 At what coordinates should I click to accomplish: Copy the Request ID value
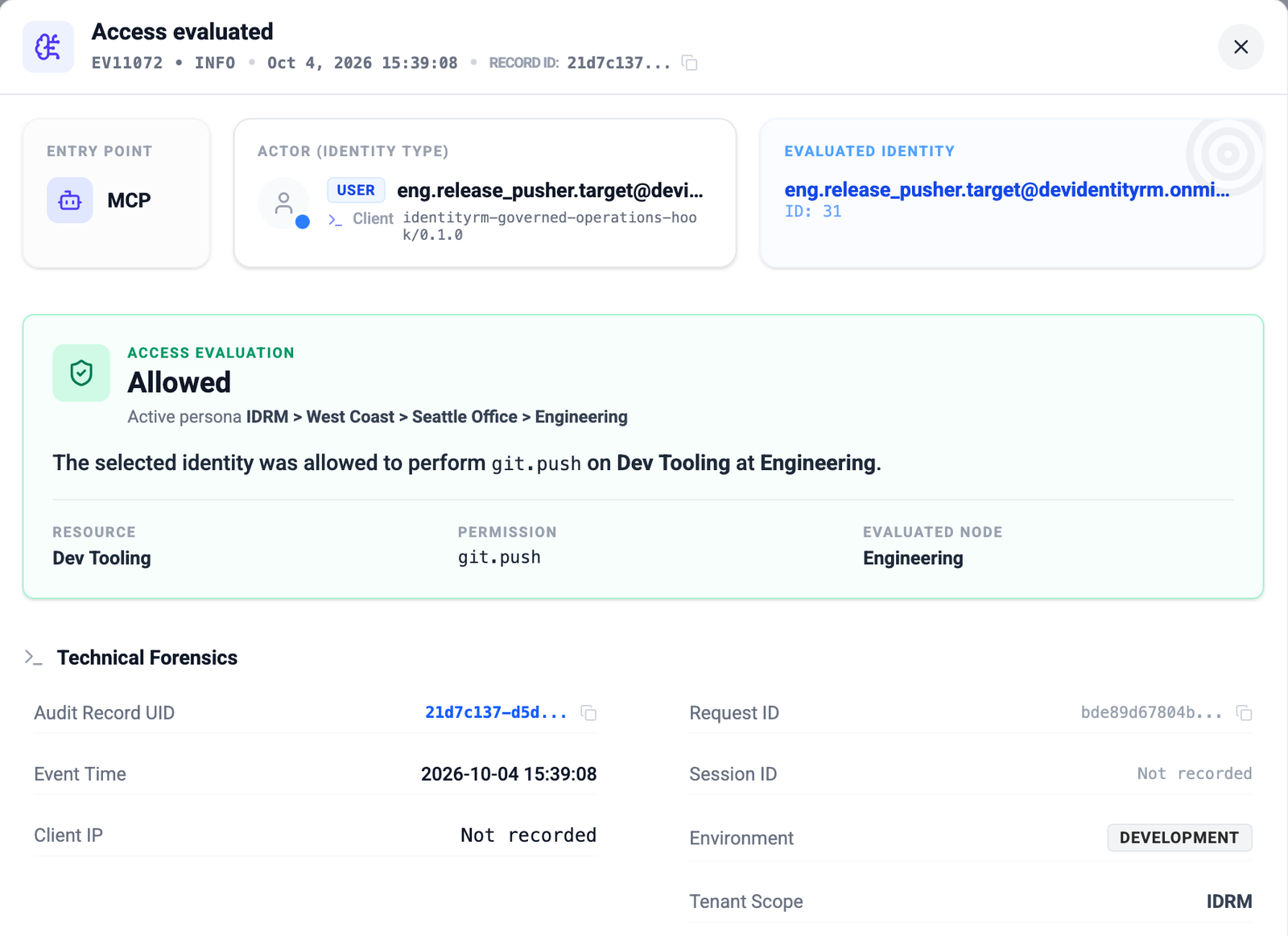(x=1244, y=713)
